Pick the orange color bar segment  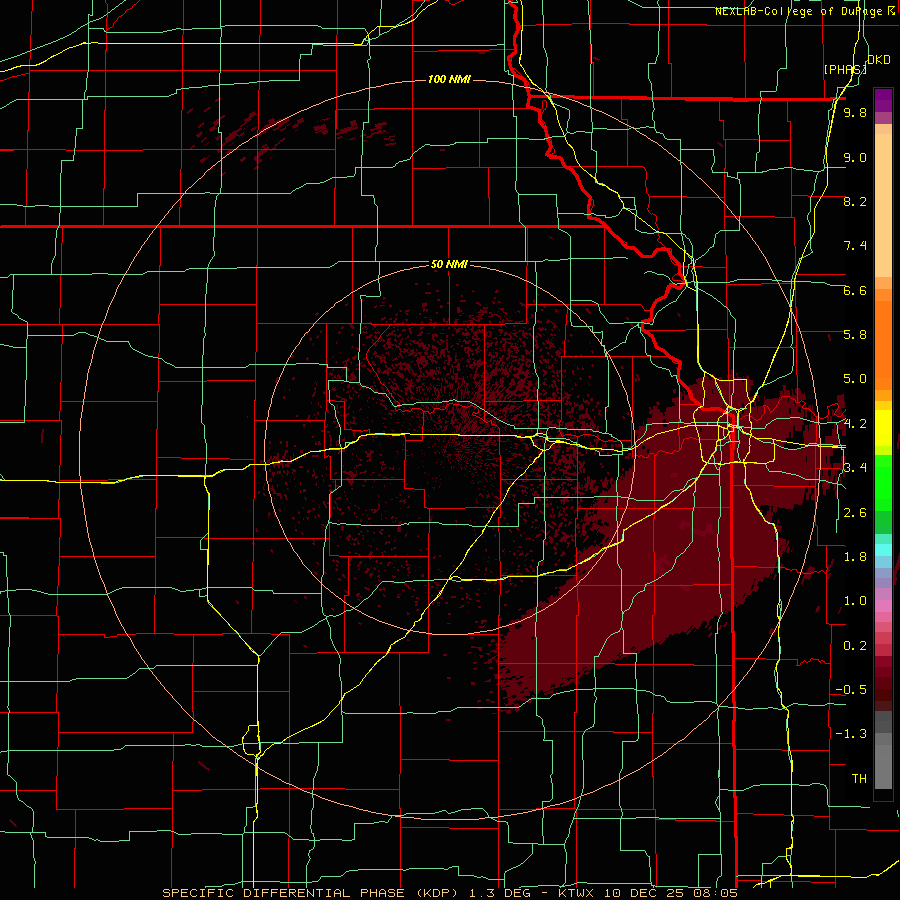pos(883,344)
